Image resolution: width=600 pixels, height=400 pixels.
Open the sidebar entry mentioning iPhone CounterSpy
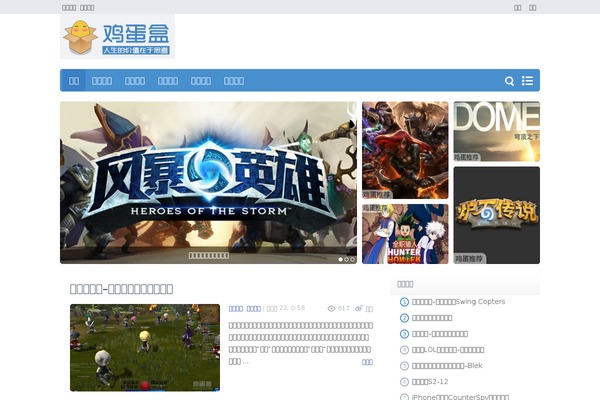point(460,397)
